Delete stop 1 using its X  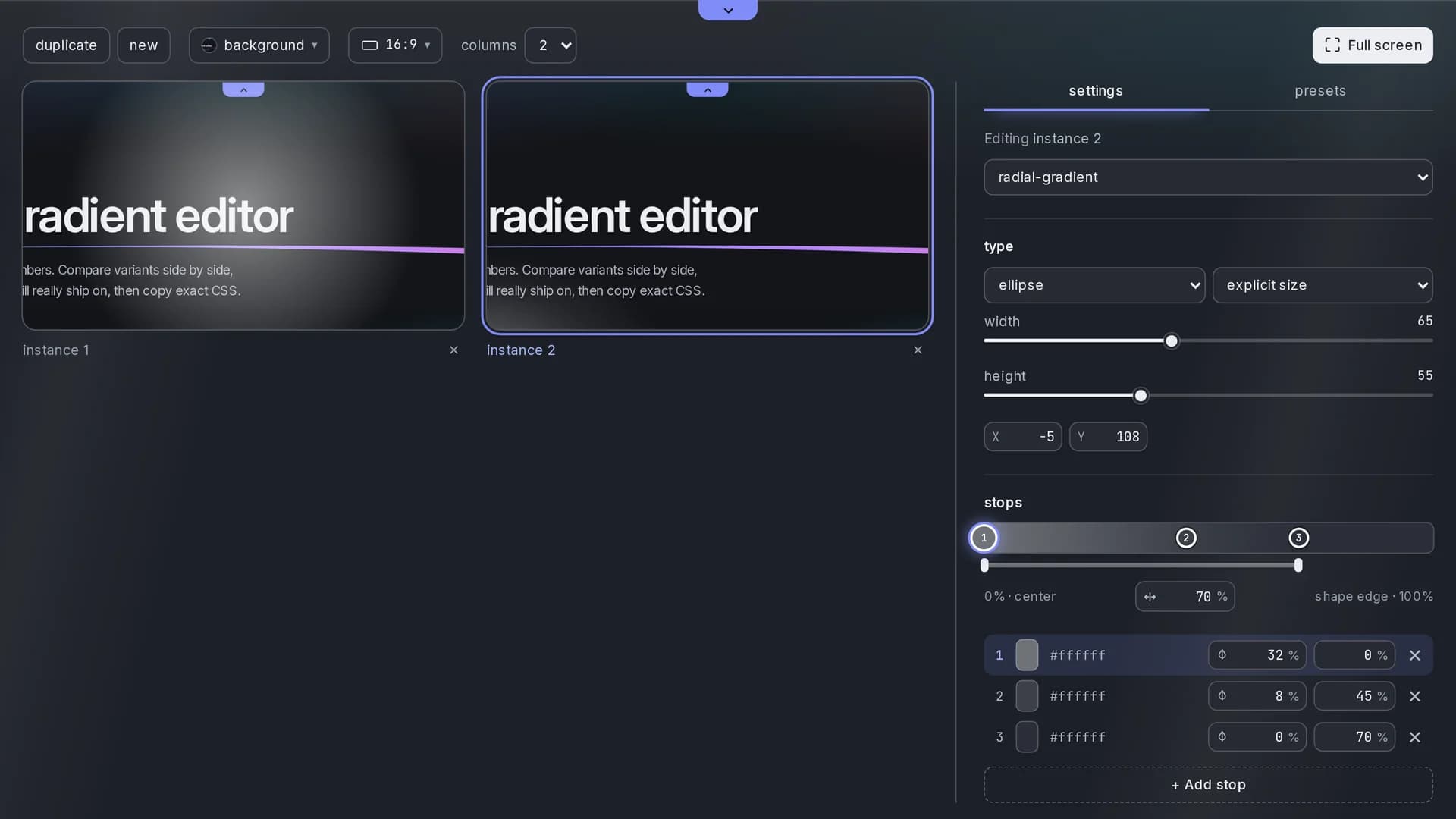point(1414,655)
